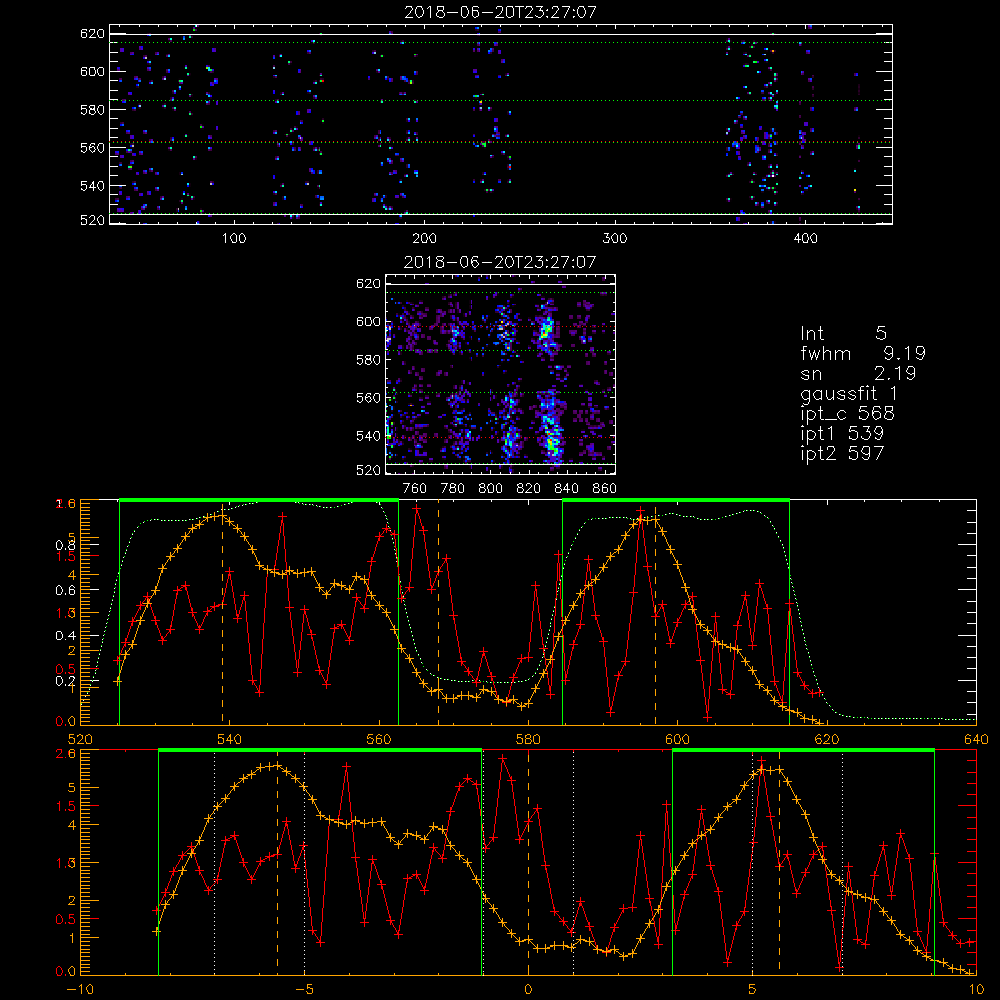
Task: Click x-axis label 840 under the middle image
Action: [566, 489]
